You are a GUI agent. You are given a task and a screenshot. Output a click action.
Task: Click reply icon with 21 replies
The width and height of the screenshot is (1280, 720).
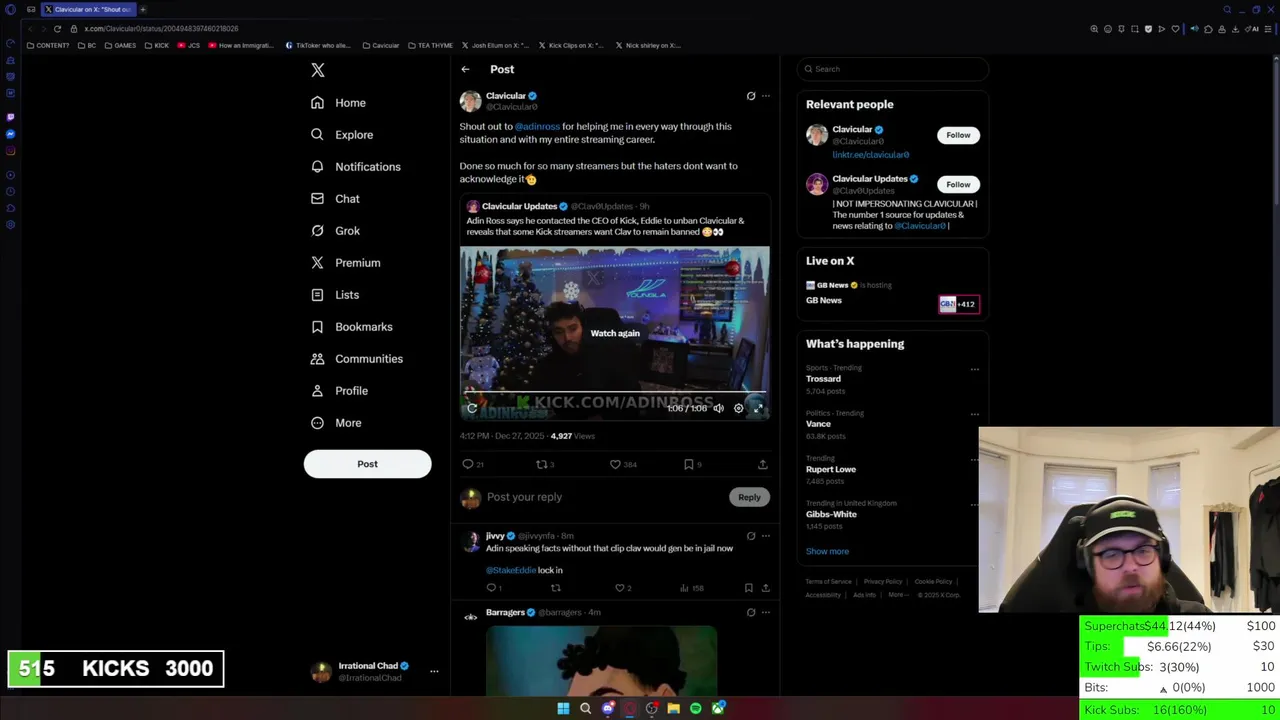point(468,464)
